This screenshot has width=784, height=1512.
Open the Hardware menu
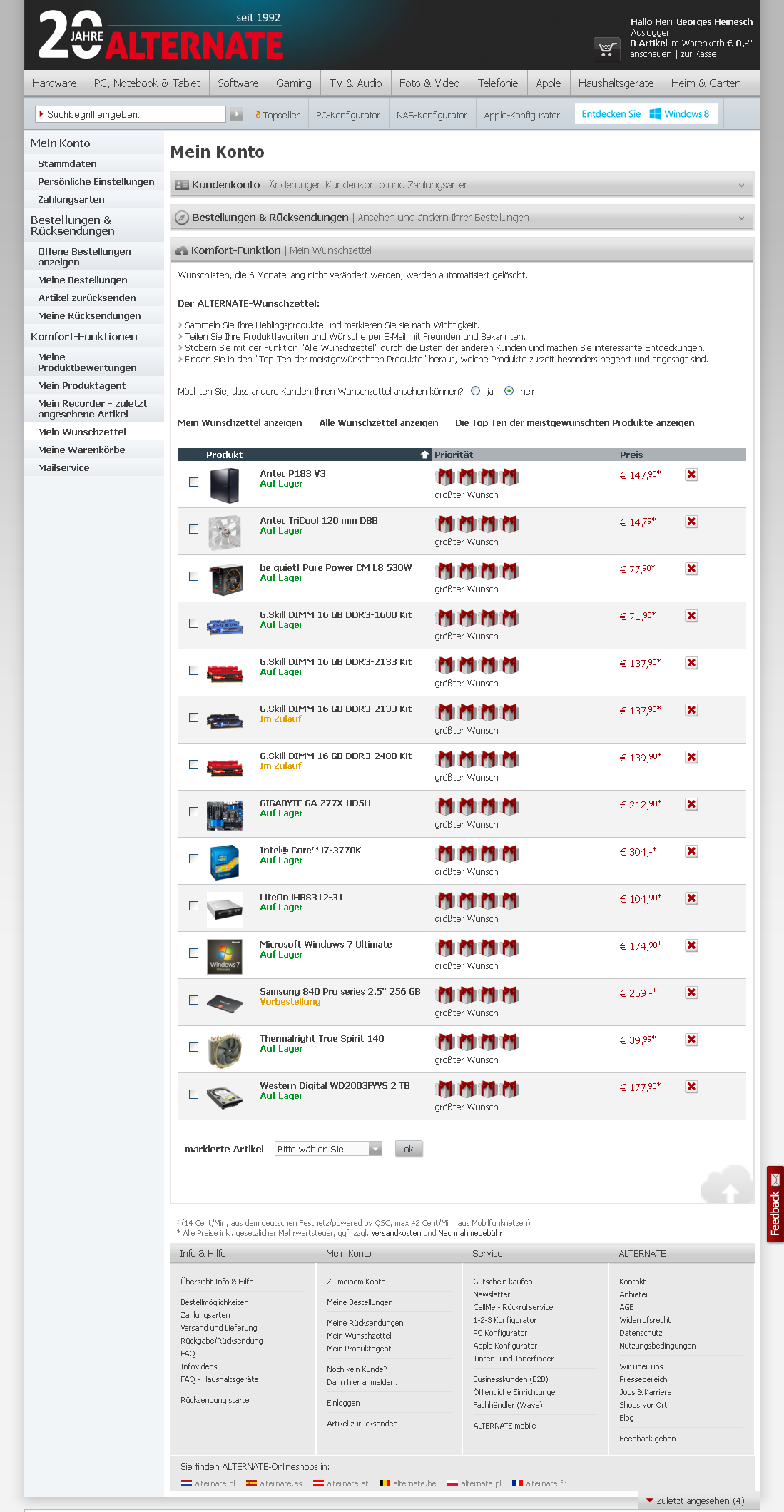point(54,83)
